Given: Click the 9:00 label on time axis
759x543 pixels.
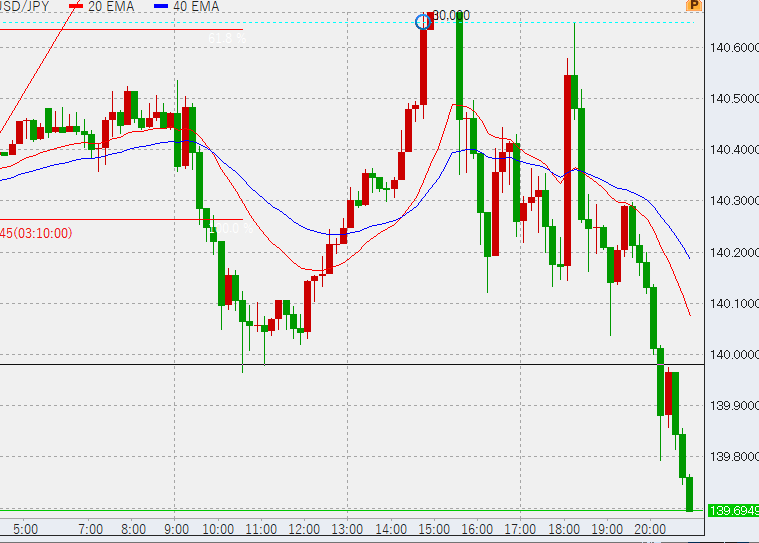Looking at the screenshot, I should pos(176,529).
